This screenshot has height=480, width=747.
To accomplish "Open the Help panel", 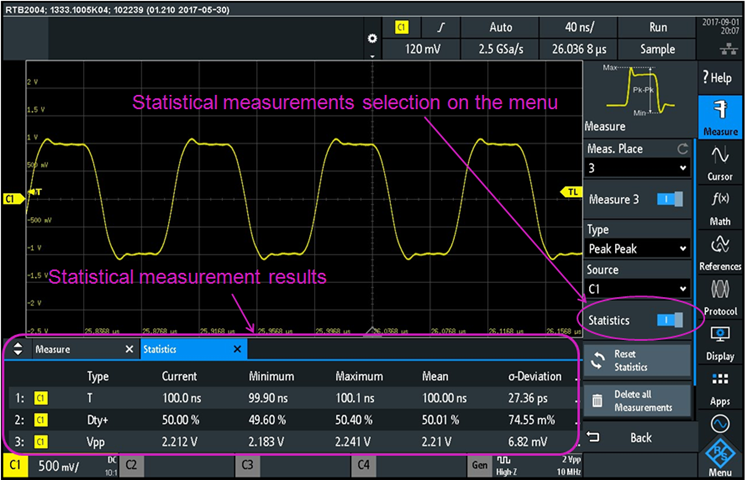I will click(x=720, y=77).
